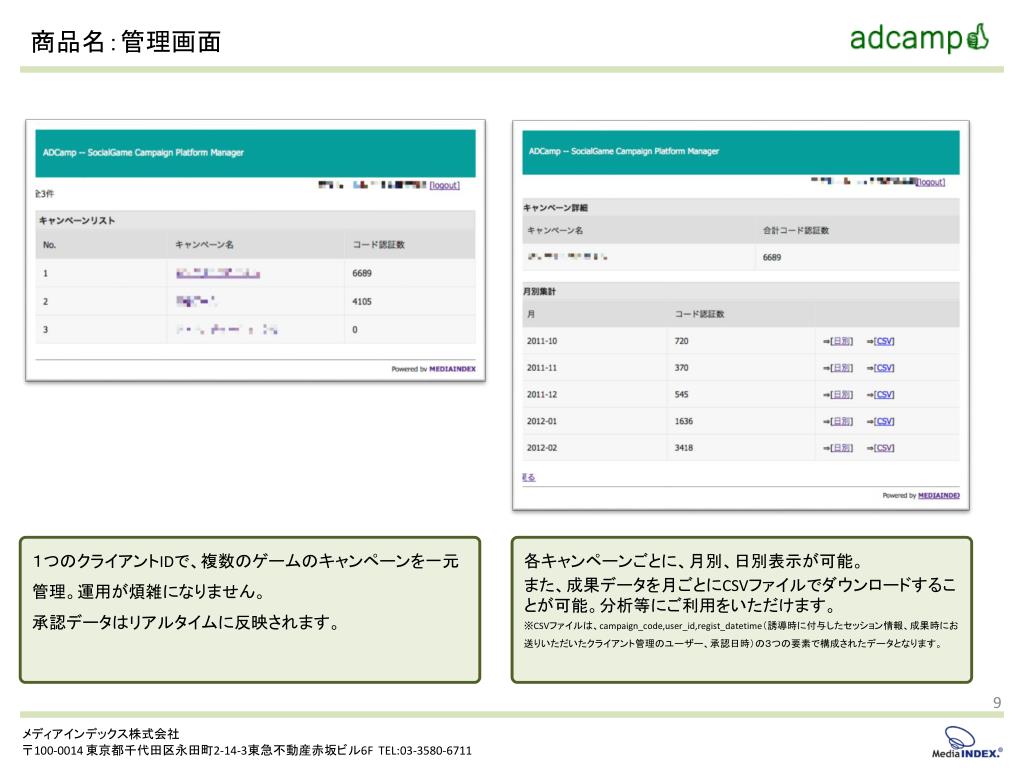Open campaign name with 6689 code authentications in list
Image resolution: width=1024 pixels, height=768 pixels.
pos(218,273)
